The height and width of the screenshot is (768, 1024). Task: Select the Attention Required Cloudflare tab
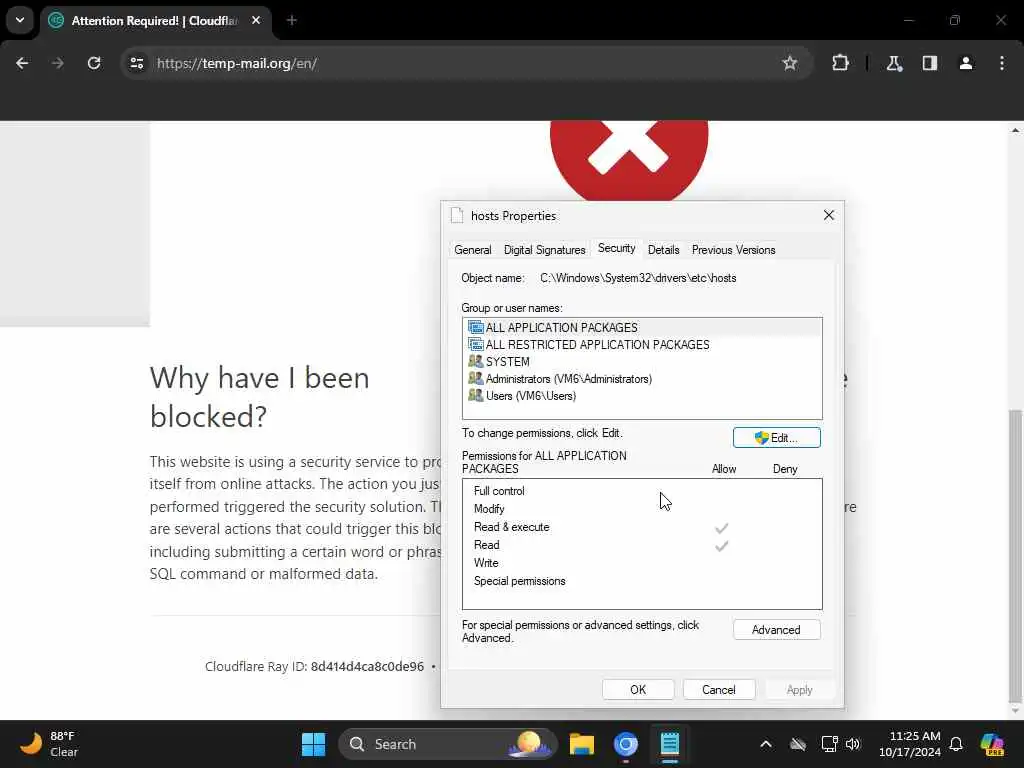coord(155,20)
